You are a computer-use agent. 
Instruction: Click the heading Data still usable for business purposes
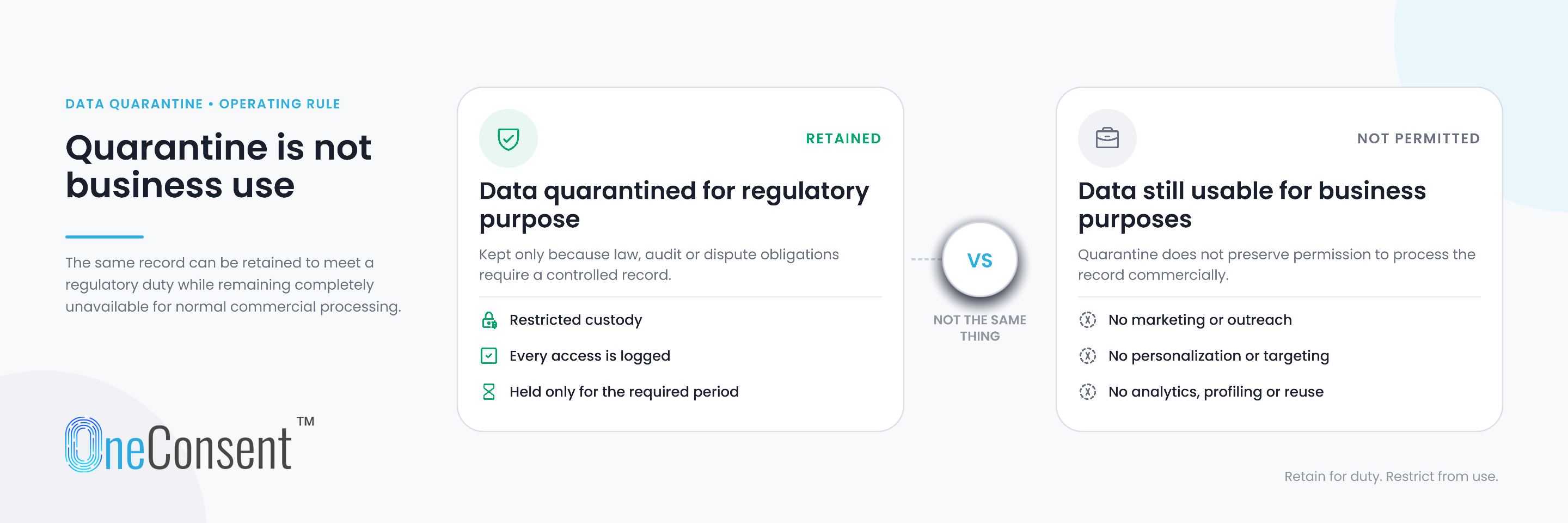(1252, 205)
